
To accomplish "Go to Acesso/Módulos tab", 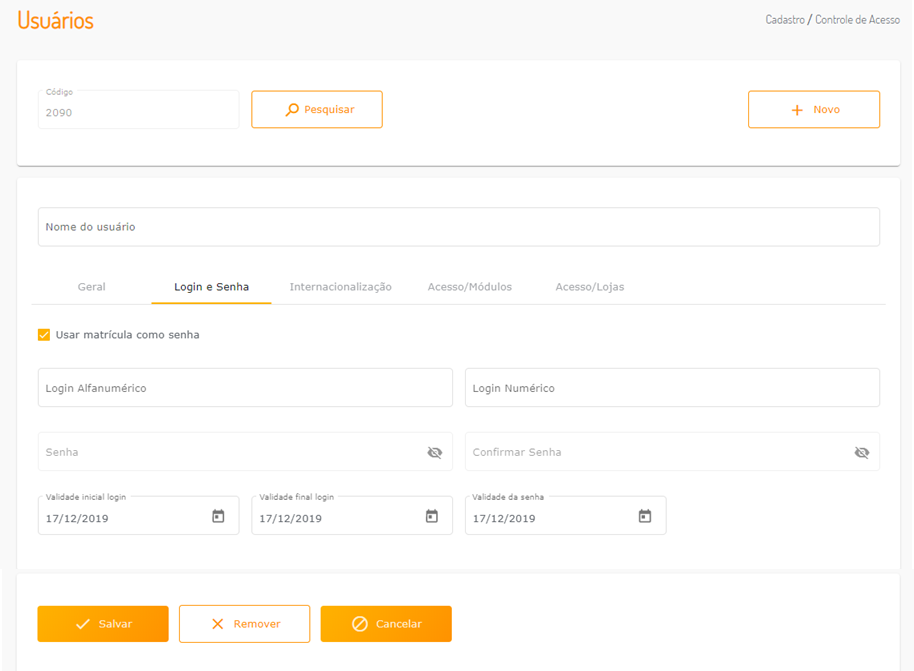I will (469, 287).
